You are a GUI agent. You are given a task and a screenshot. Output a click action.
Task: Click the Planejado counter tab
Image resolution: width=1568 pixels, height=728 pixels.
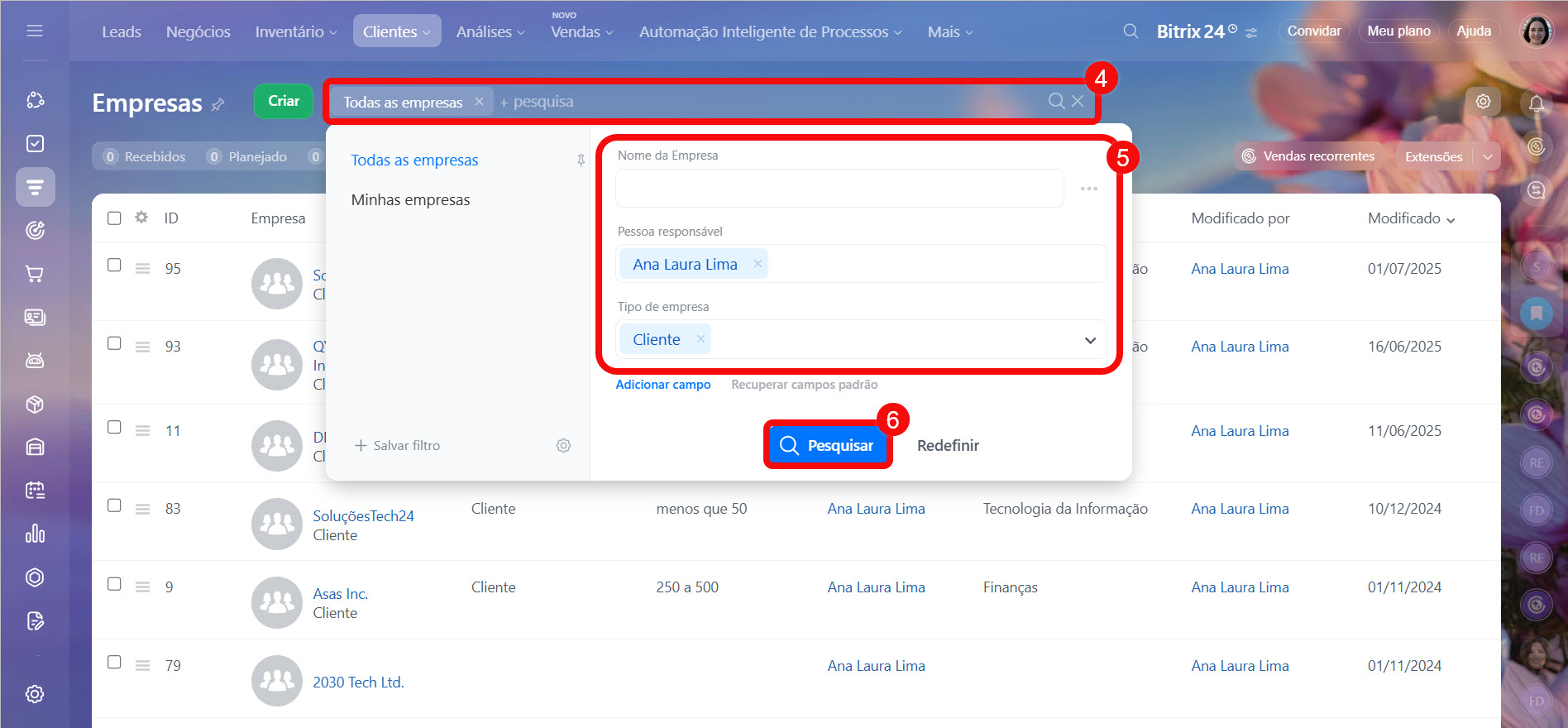pyautogui.click(x=247, y=156)
